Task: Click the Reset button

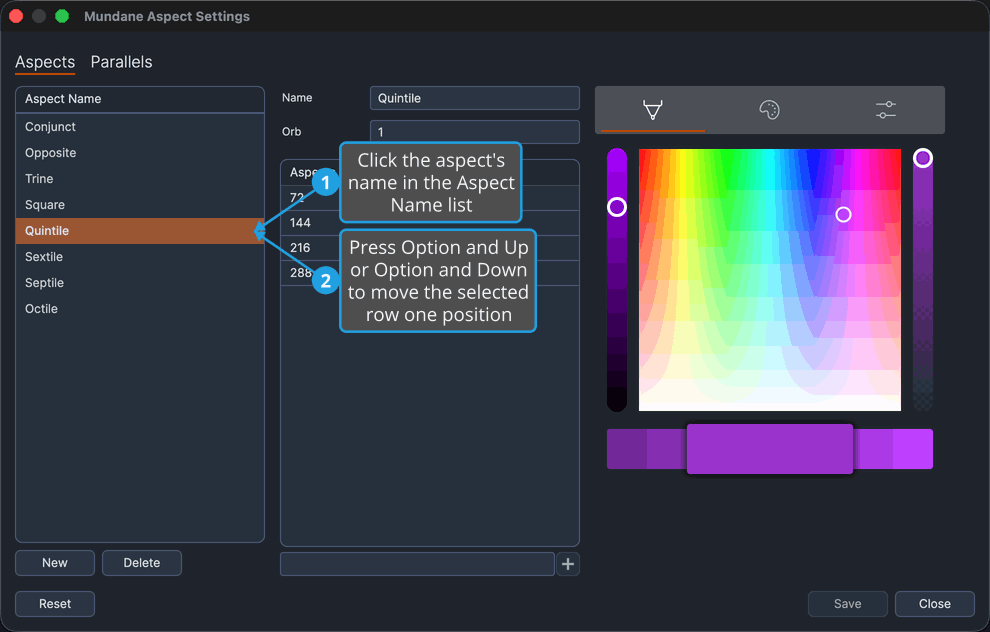Action: pyautogui.click(x=55, y=604)
